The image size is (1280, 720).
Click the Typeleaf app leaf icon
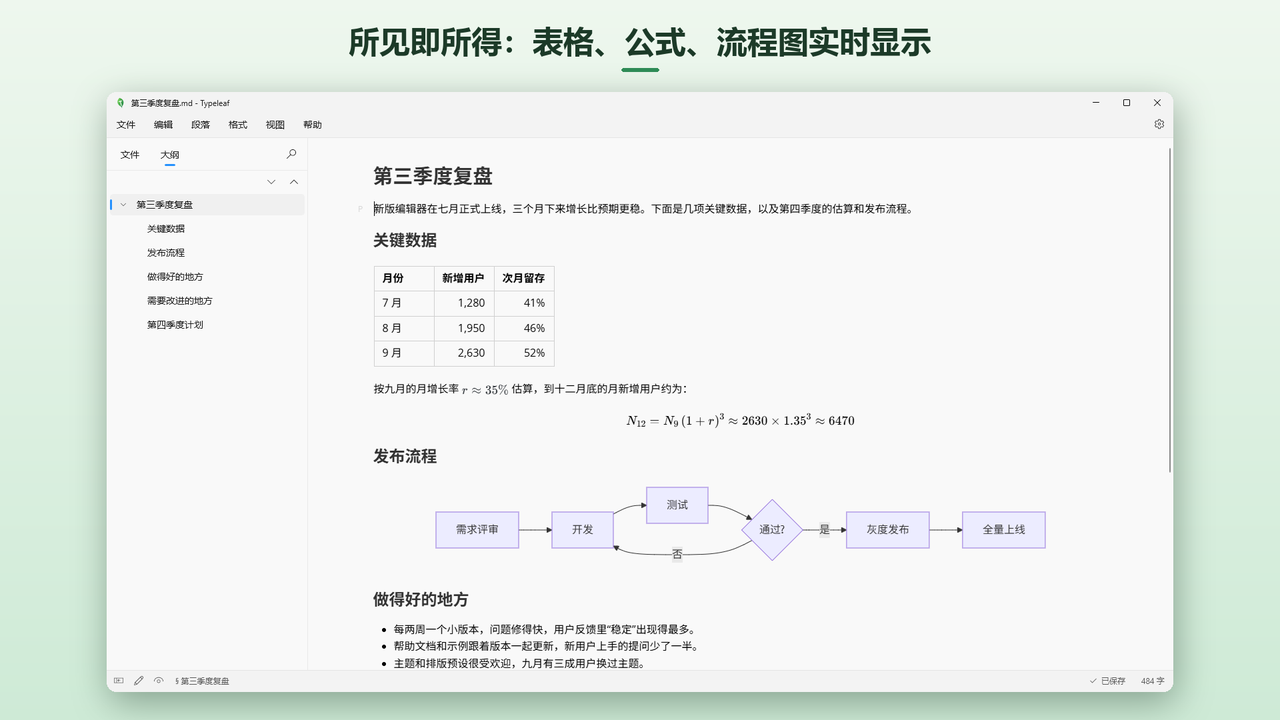coord(121,103)
